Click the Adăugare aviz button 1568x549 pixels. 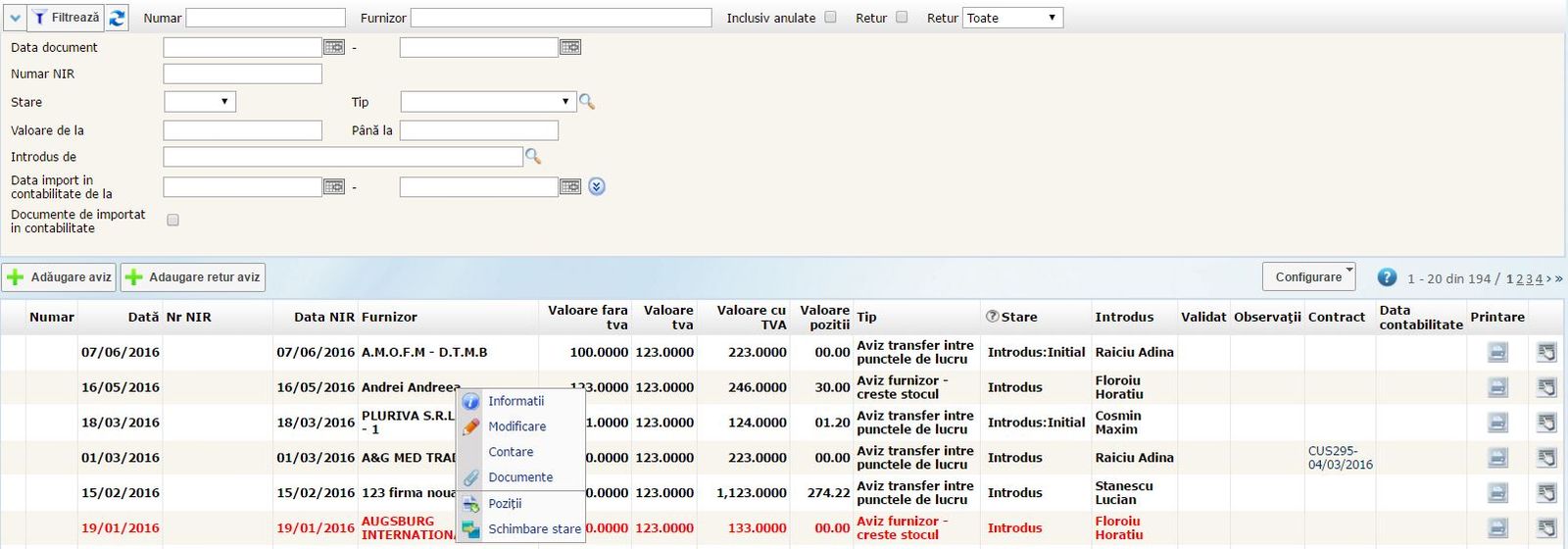point(59,277)
